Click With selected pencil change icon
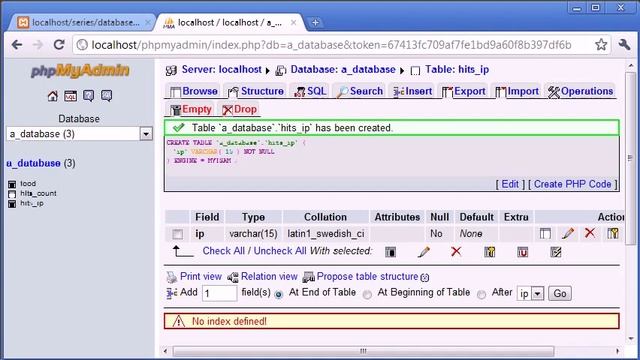The width and height of the screenshot is (640, 360). point(424,252)
